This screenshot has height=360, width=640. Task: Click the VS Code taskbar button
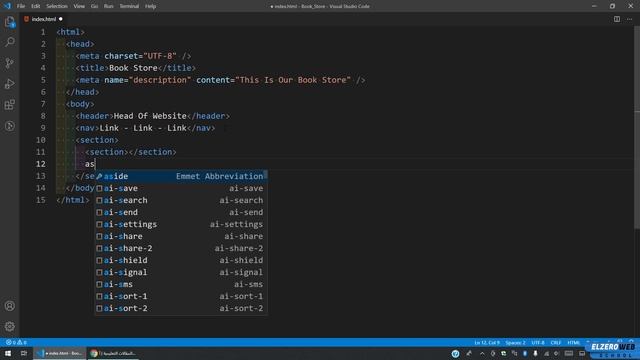click(x=60, y=353)
